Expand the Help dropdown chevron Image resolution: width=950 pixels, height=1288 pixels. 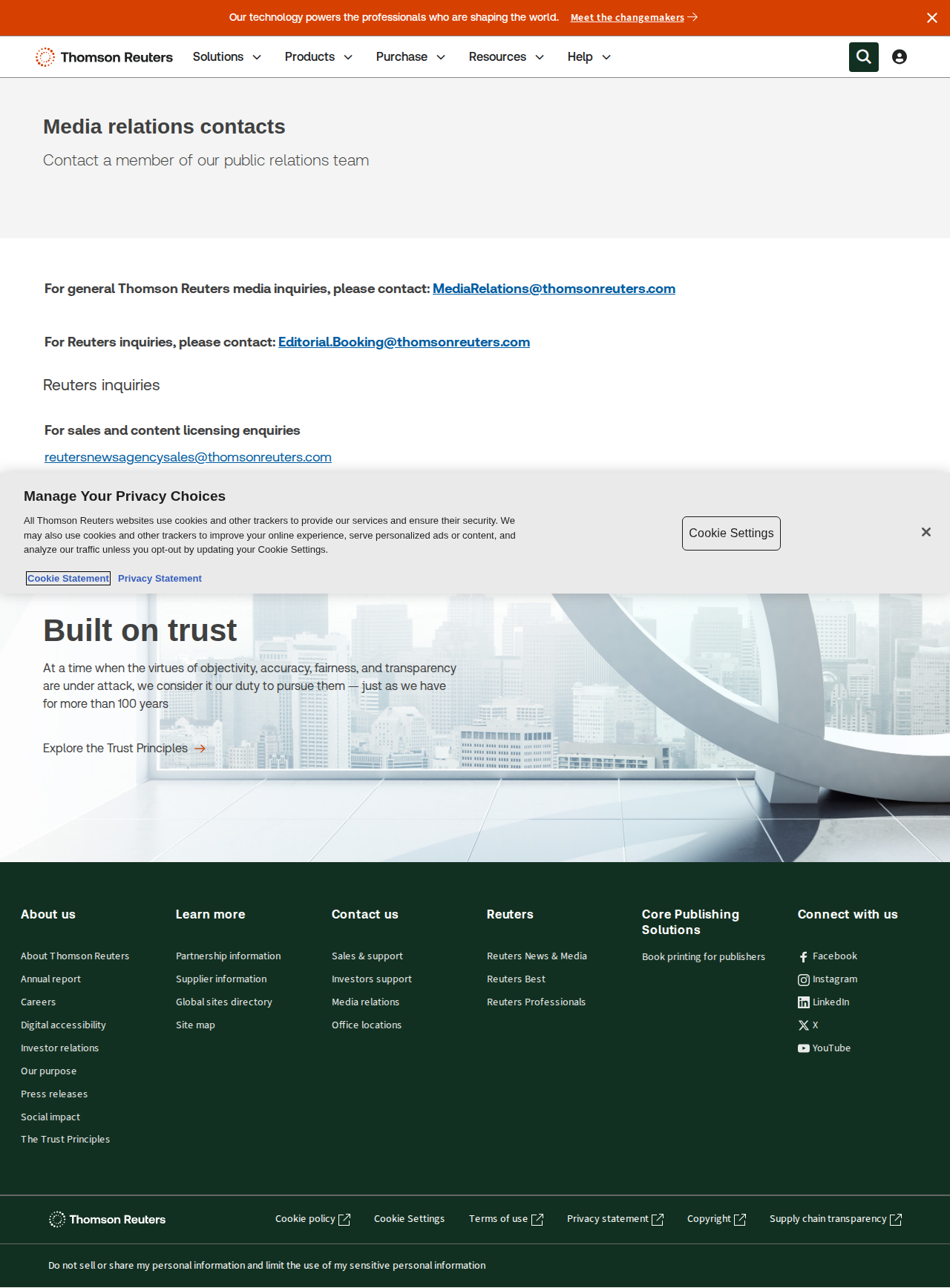[606, 57]
